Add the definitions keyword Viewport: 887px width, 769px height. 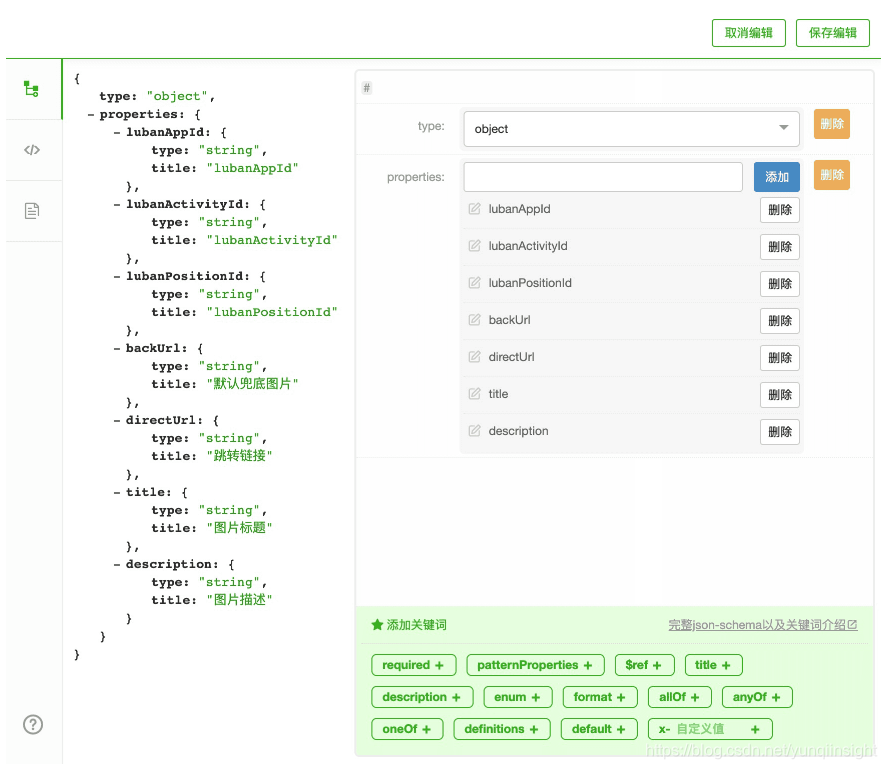click(x=502, y=729)
